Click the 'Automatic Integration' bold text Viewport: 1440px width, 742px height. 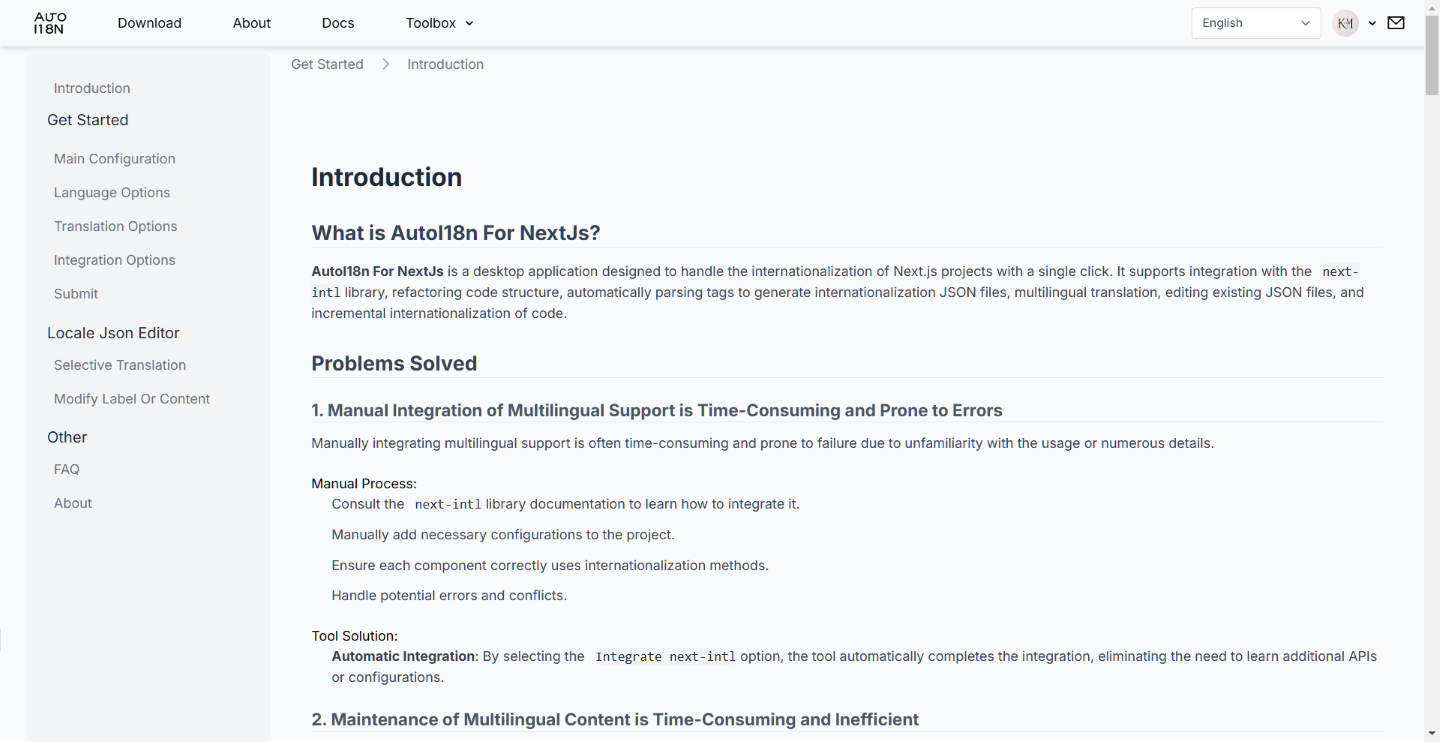coord(404,656)
